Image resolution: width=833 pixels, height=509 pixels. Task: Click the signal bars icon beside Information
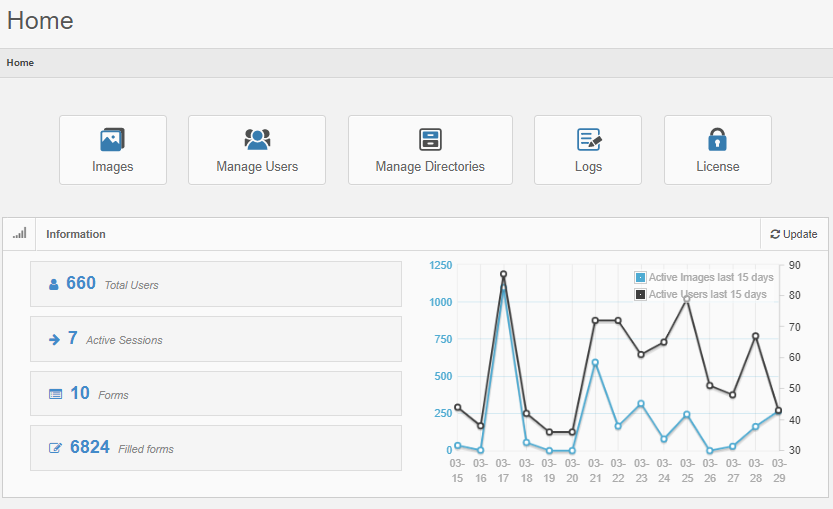(20, 234)
